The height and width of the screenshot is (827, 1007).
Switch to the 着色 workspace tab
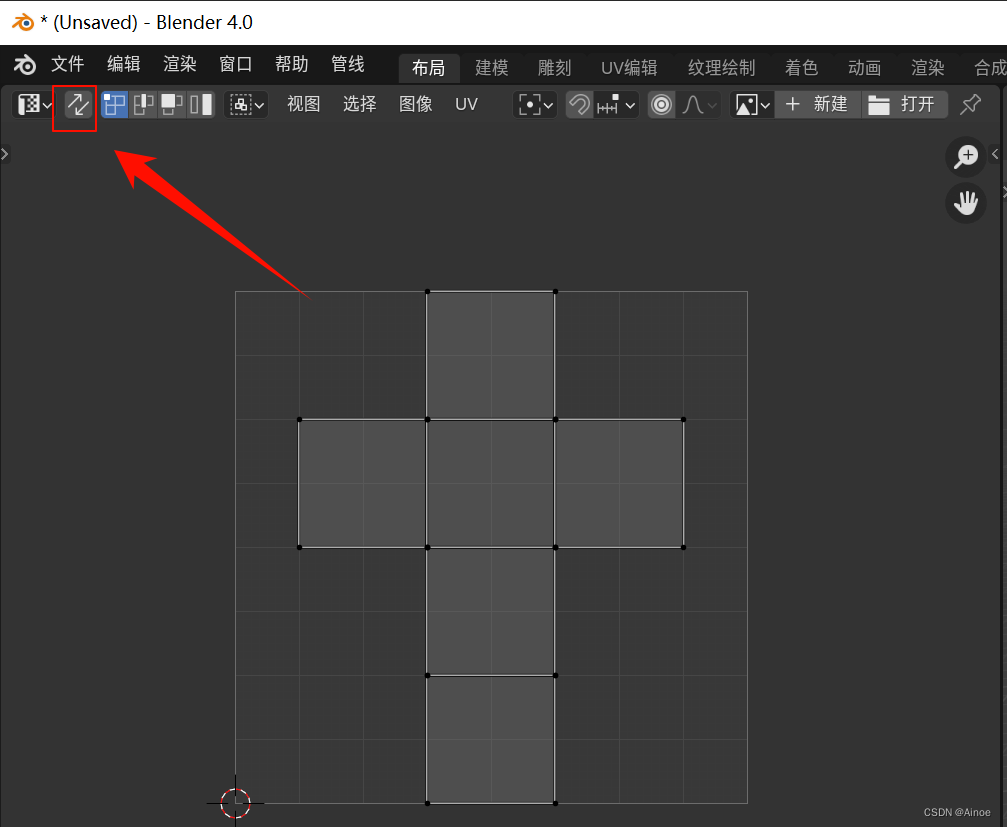801,67
